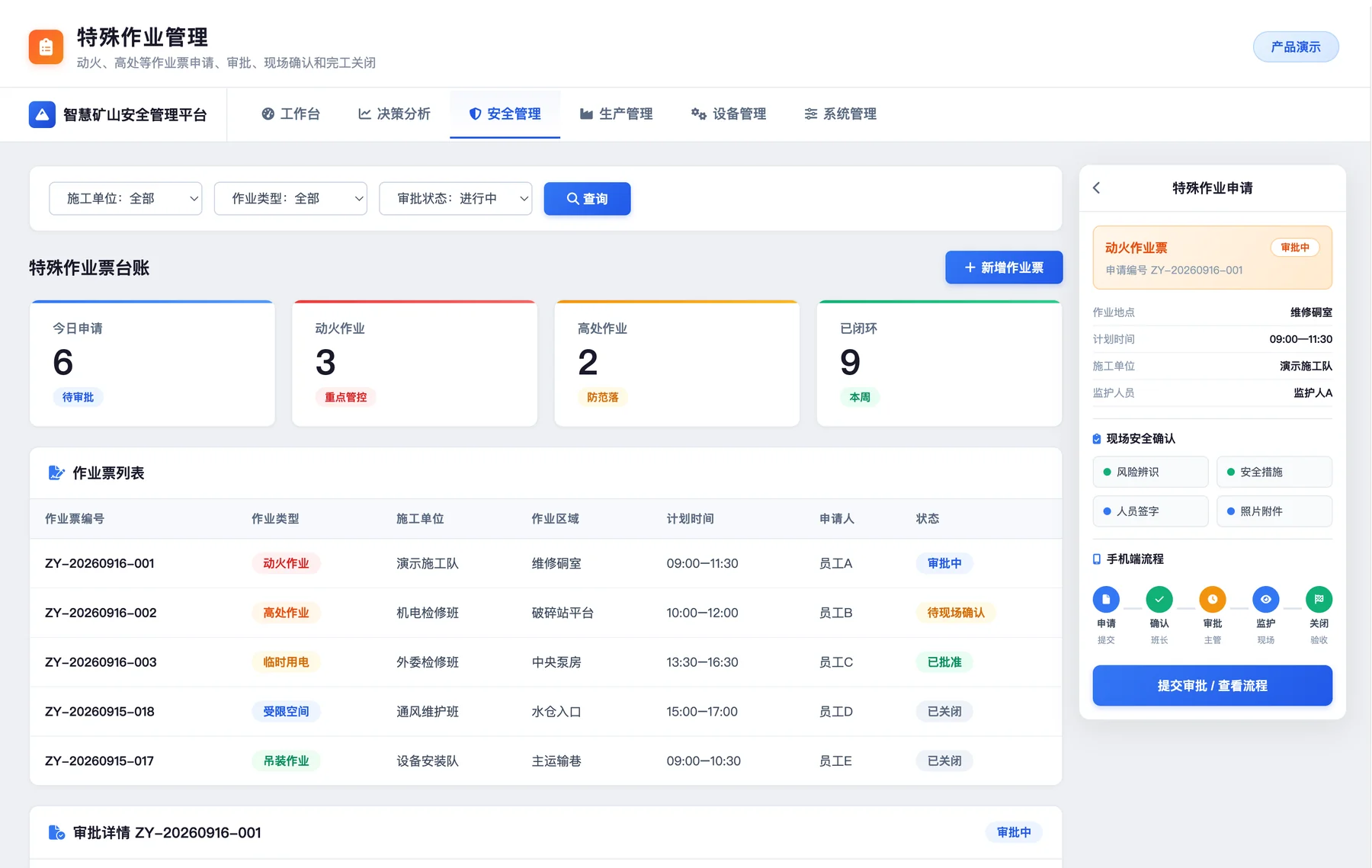This screenshot has width=1372, height=868.
Task: Click the 已批准 status badge
Action: [x=944, y=662]
